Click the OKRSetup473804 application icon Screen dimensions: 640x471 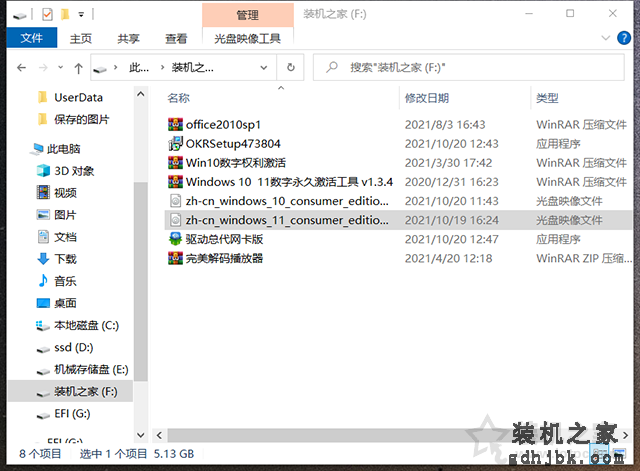coord(175,143)
